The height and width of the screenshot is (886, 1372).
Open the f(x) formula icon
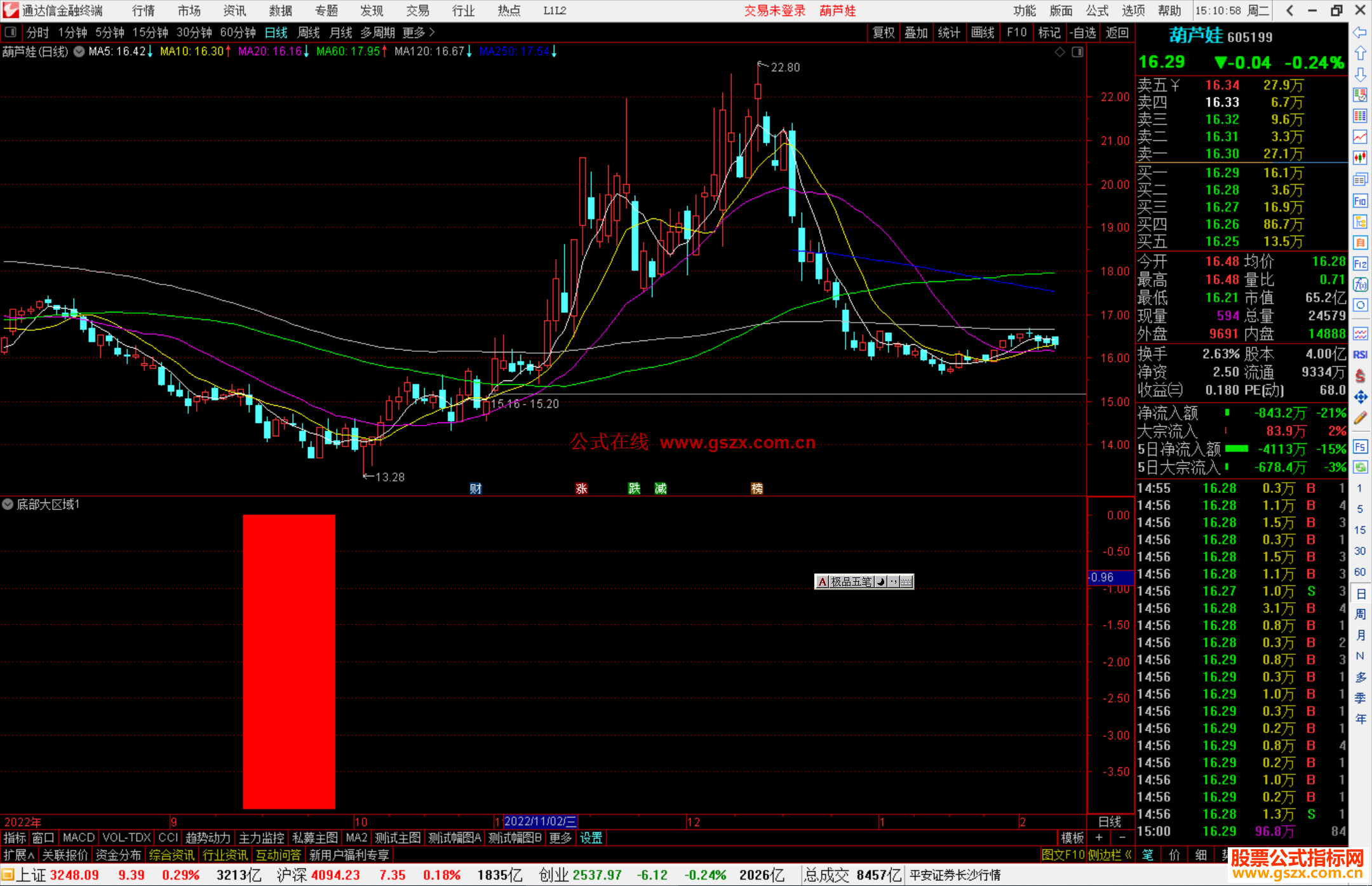(x=1360, y=285)
